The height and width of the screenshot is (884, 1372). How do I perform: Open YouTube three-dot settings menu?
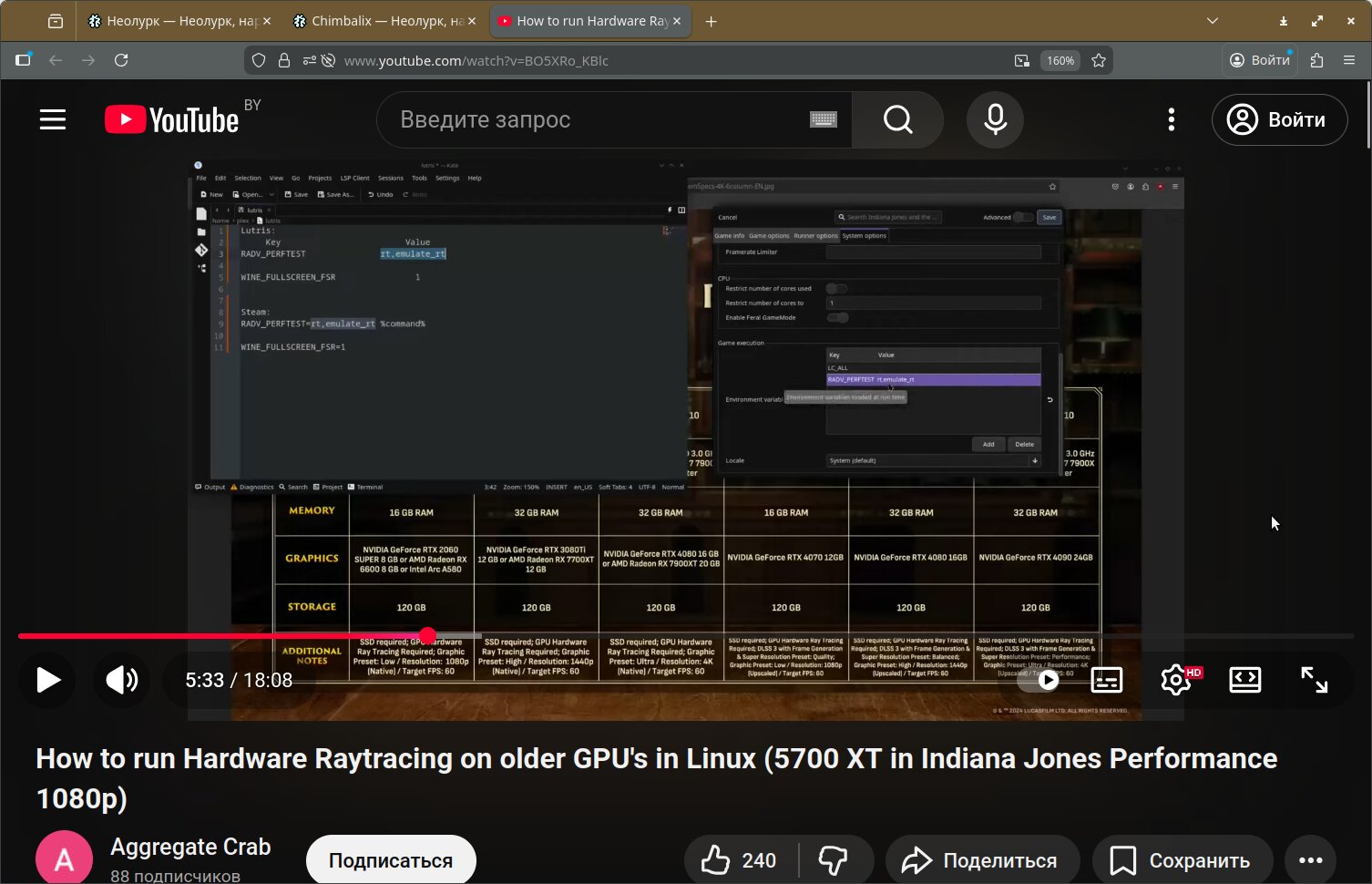point(1172,119)
